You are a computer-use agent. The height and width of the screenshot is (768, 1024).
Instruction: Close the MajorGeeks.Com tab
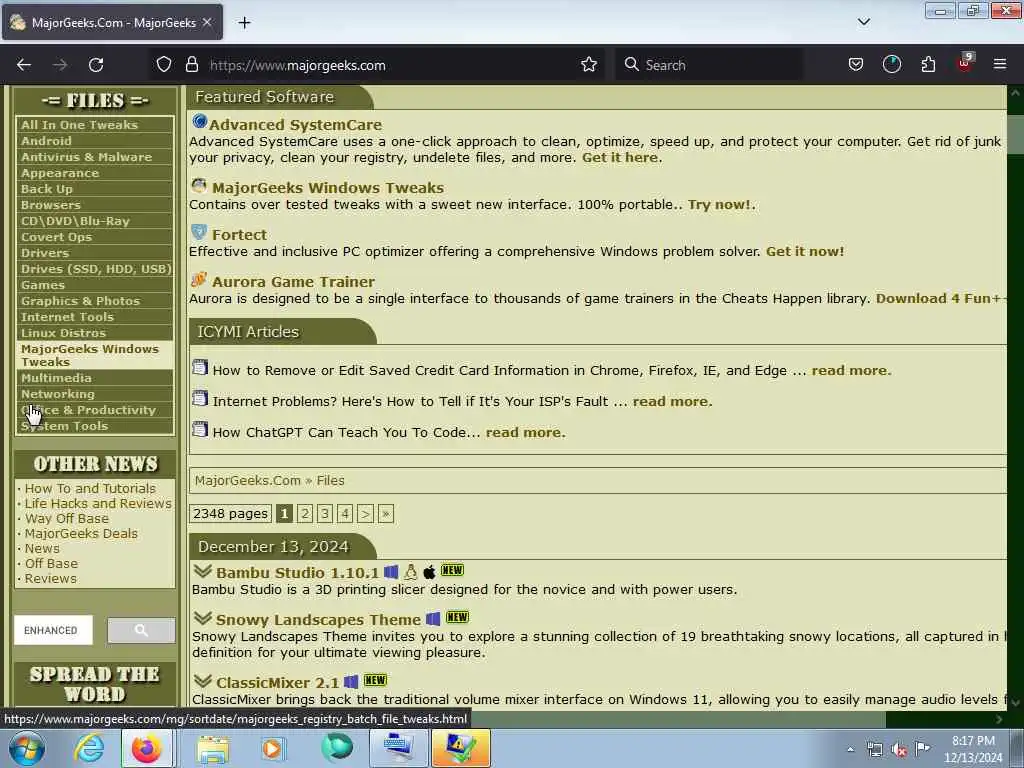(207, 22)
